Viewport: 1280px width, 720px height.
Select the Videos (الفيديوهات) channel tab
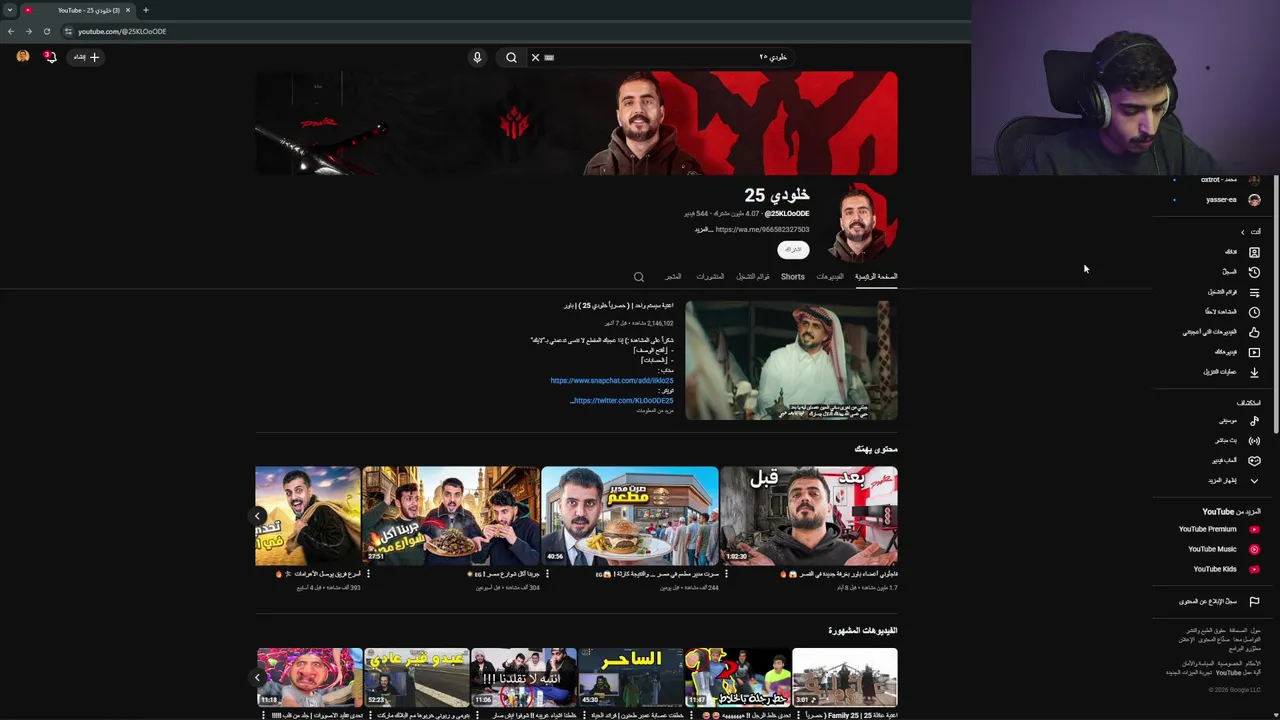(830, 277)
